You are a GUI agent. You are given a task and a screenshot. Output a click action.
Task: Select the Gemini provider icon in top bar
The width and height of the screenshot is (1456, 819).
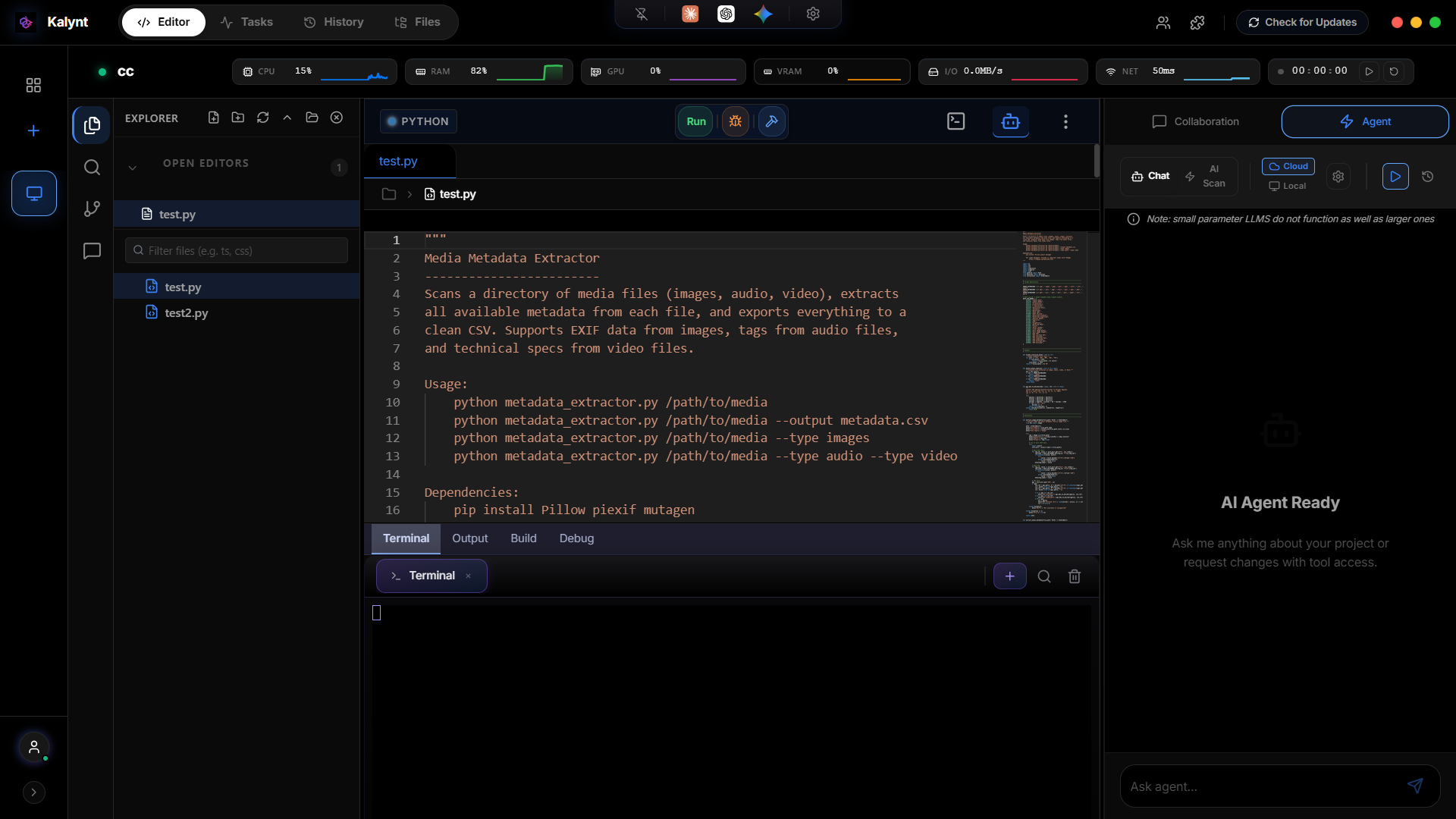click(764, 14)
